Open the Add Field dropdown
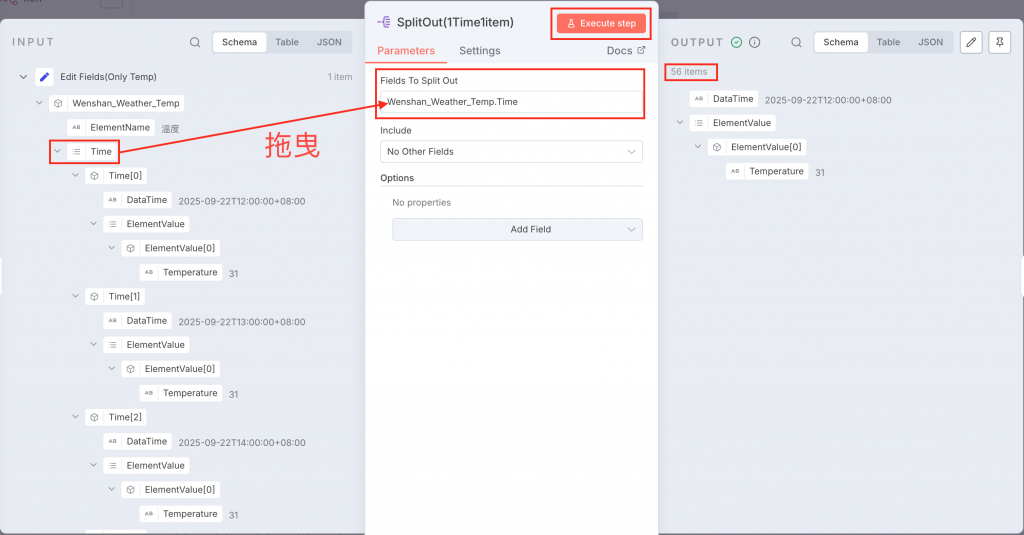The image size is (1024, 535). click(517, 229)
